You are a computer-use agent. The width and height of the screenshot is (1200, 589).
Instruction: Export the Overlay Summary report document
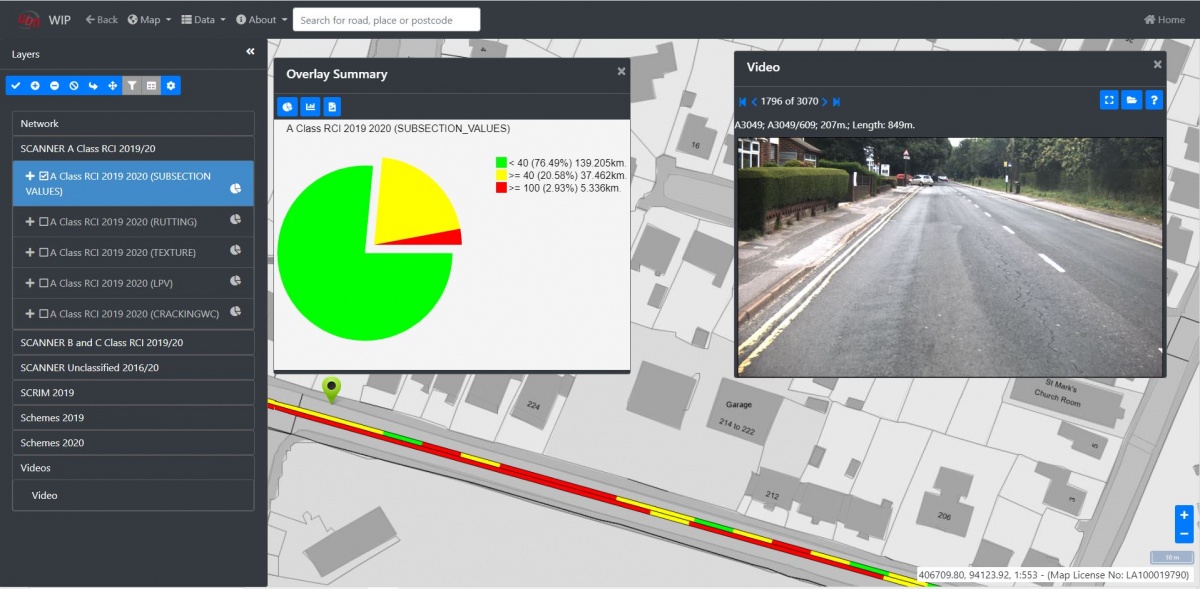click(x=332, y=106)
